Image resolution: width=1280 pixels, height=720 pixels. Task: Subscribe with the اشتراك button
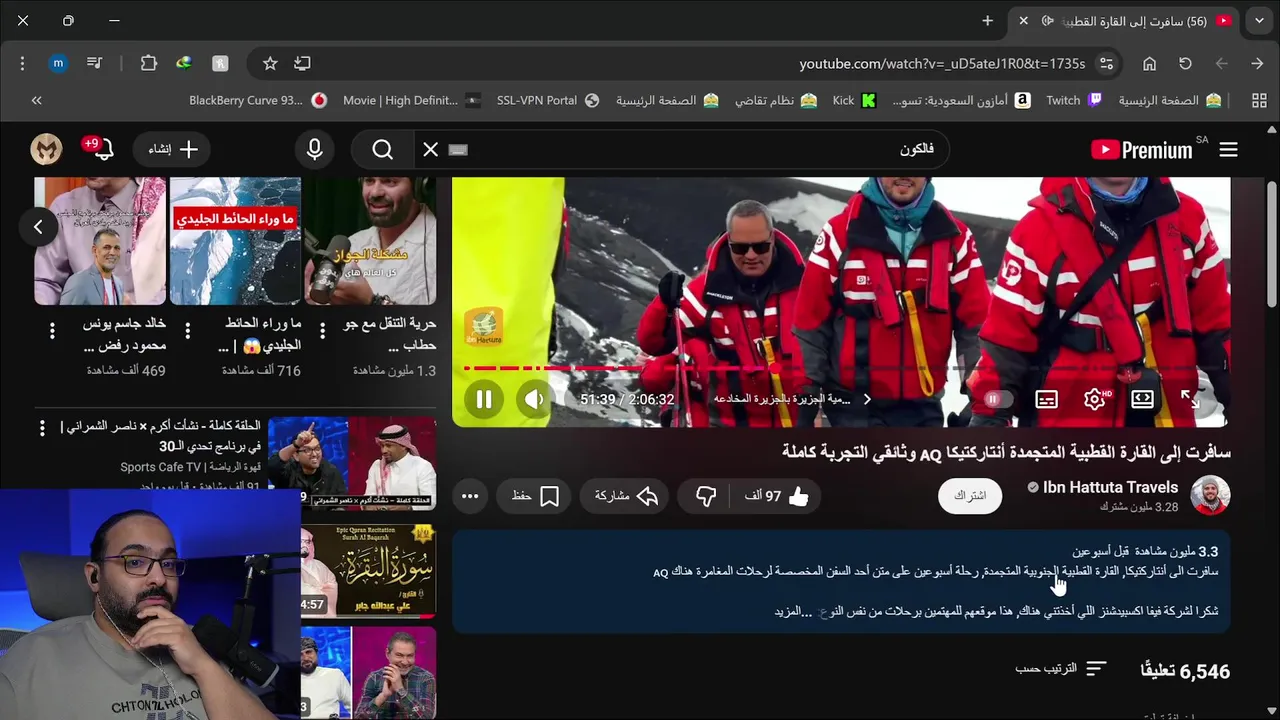pyautogui.click(x=970, y=496)
